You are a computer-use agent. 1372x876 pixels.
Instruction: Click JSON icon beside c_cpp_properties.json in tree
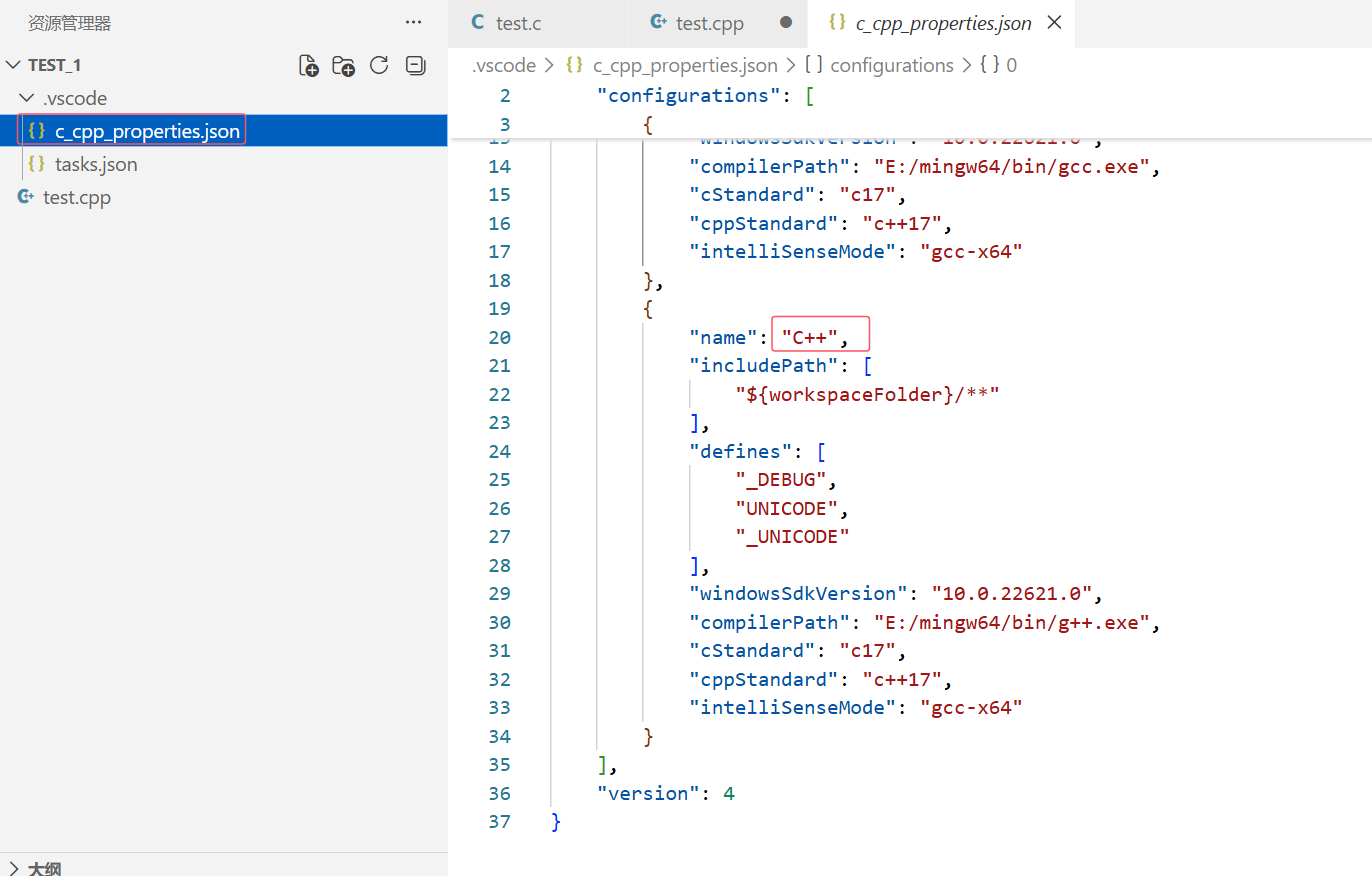(37, 131)
